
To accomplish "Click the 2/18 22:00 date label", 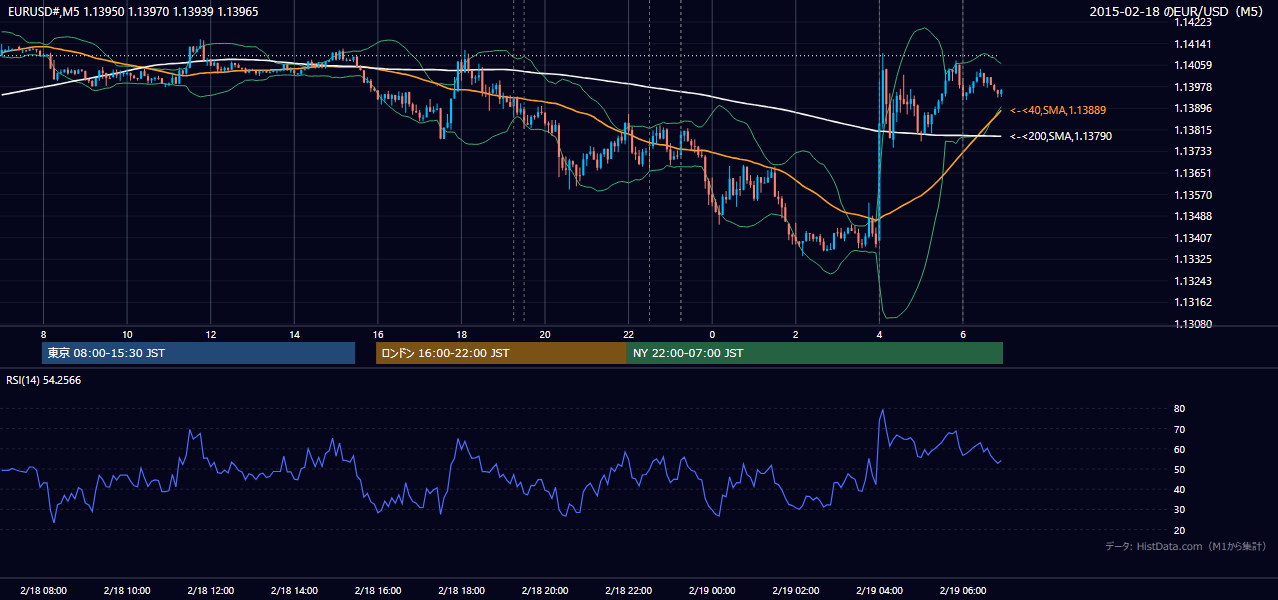I will click(x=629, y=591).
